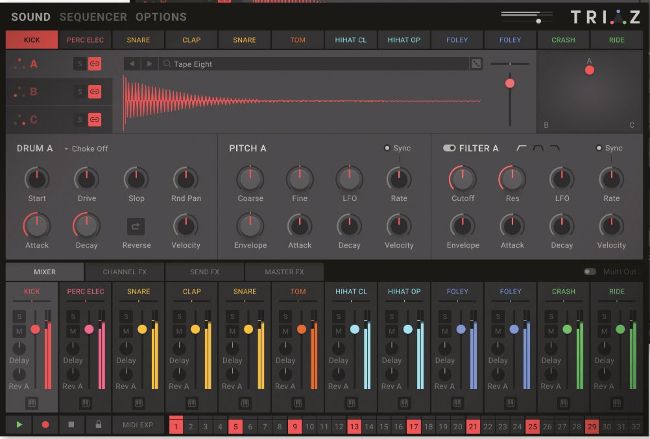650x439 pixels.
Task: Click the Coarse knob in Pitch A
Action: click(x=250, y=179)
